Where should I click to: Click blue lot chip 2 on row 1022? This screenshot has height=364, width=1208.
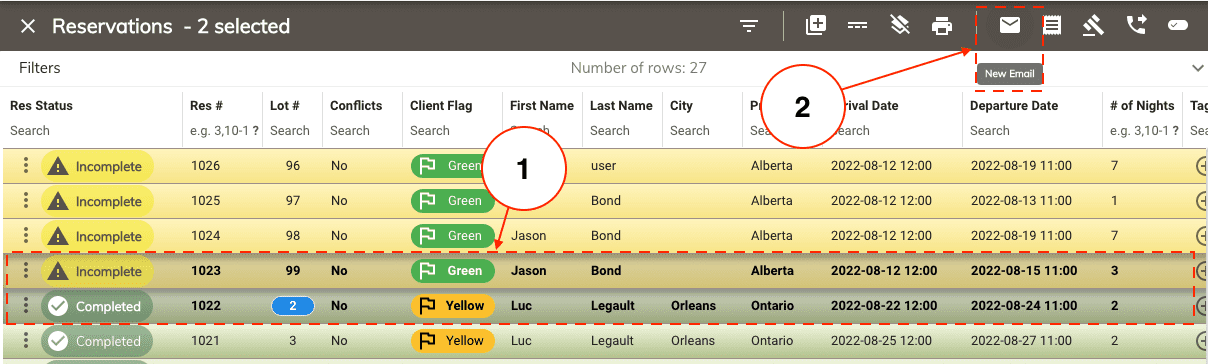tap(292, 306)
